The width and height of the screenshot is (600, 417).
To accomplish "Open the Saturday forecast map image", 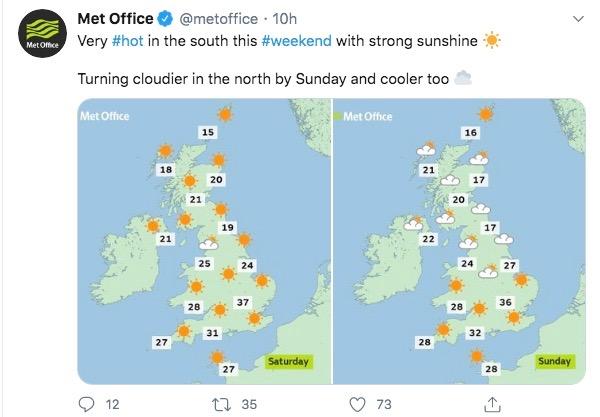I will pyautogui.click(x=204, y=241).
